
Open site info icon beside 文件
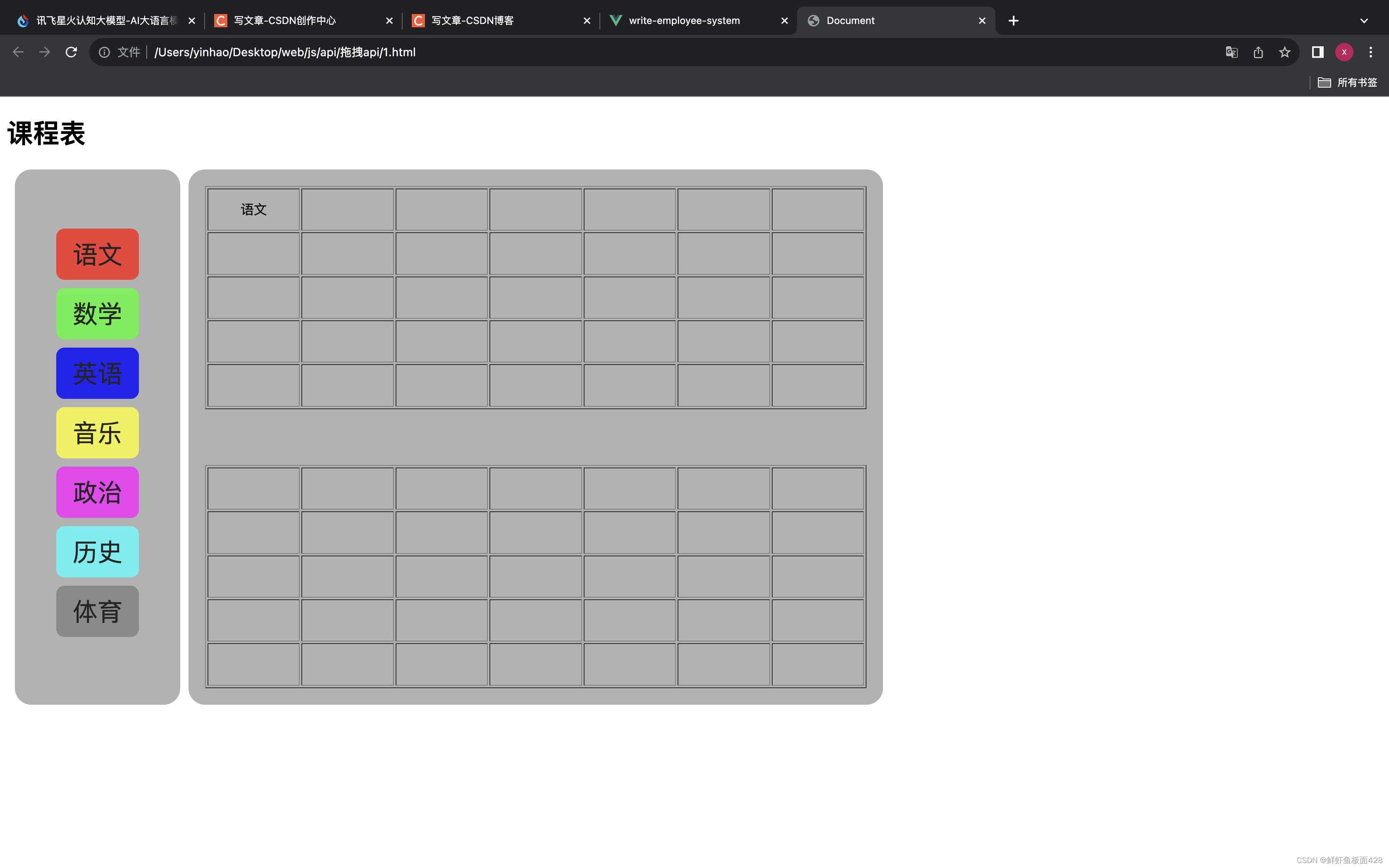pos(105,52)
